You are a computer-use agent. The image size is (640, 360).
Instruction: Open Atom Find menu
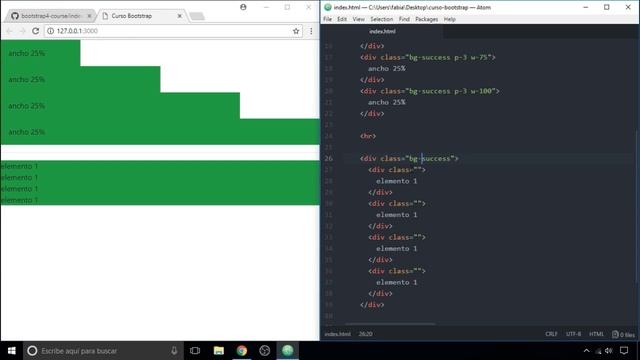(404, 19)
